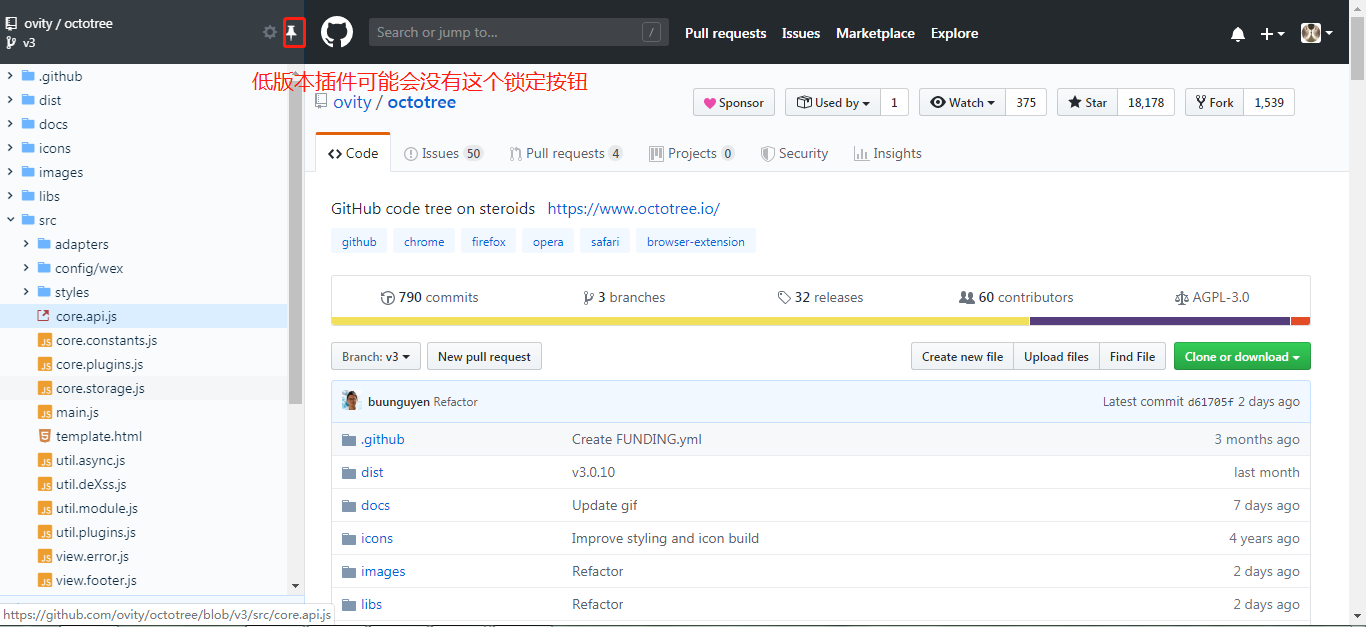Click New pull request button
The width and height of the screenshot is (1366, 627).
click(485, 356)
